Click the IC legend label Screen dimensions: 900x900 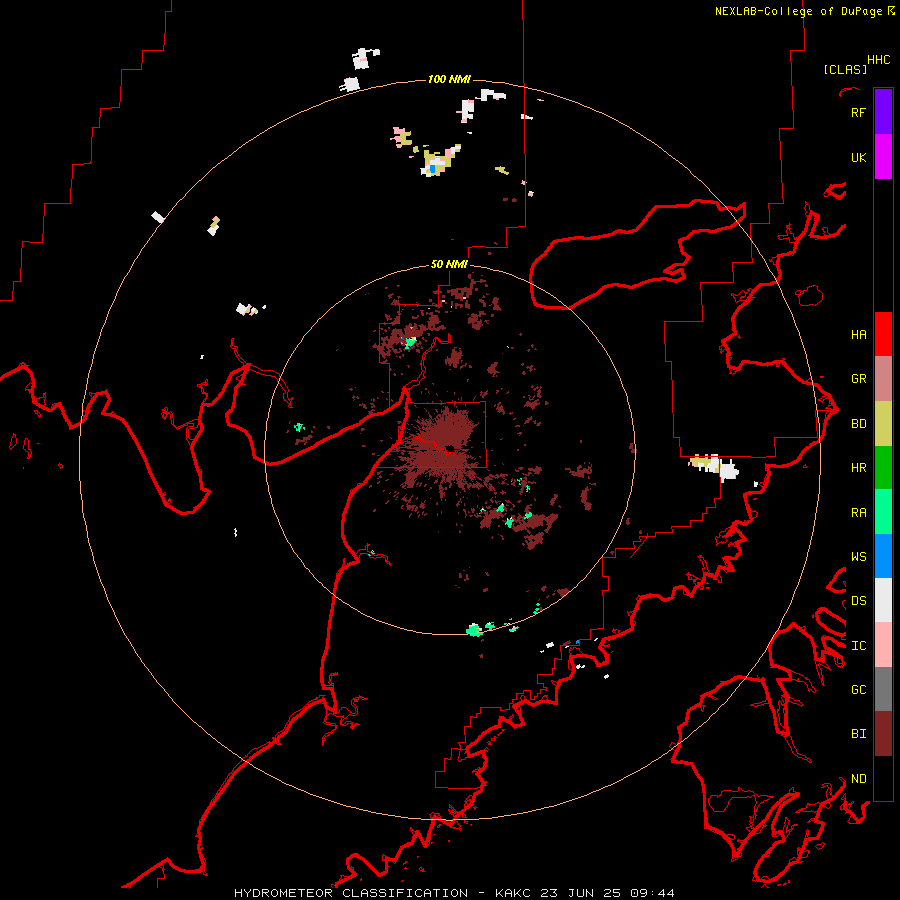click(858, 646)
